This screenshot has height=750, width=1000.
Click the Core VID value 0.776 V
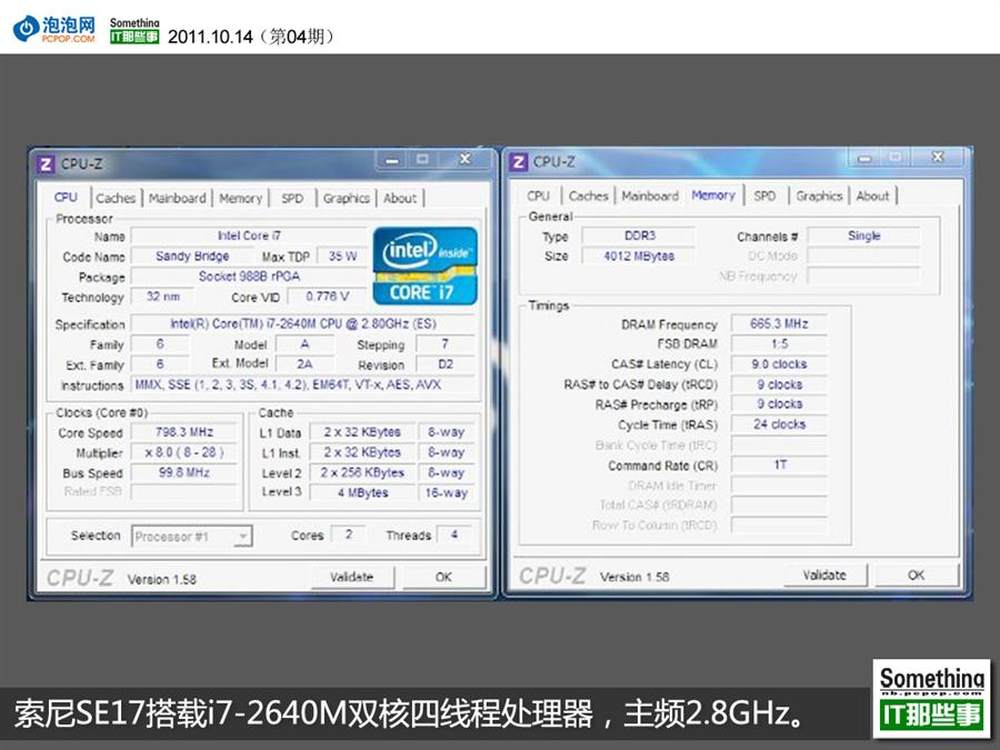tap(328, 297)
